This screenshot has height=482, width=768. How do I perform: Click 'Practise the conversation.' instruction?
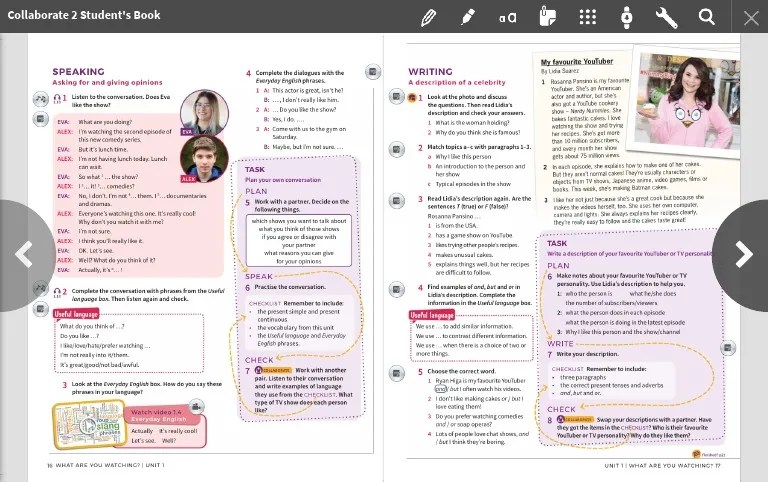290,287
